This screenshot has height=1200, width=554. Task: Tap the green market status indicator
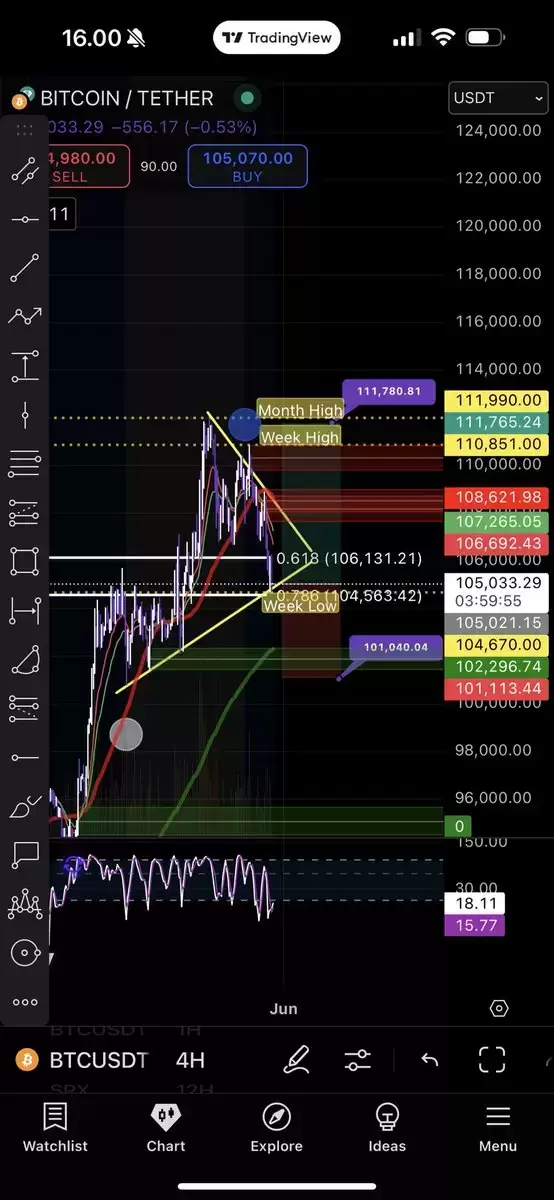pos(246,98)
